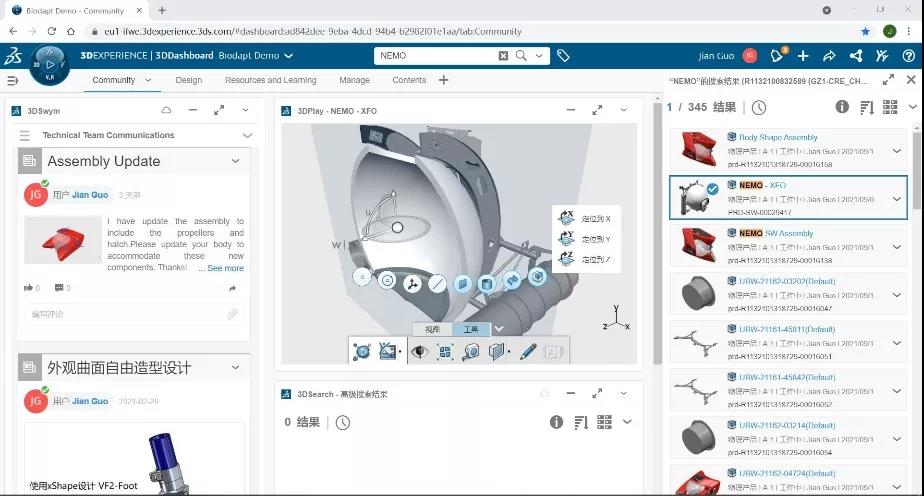The height and width of the screenshot is (496, 924).
Task: Select the explode view tool in 3DPlay toolbar
Action: click(445, 352)
